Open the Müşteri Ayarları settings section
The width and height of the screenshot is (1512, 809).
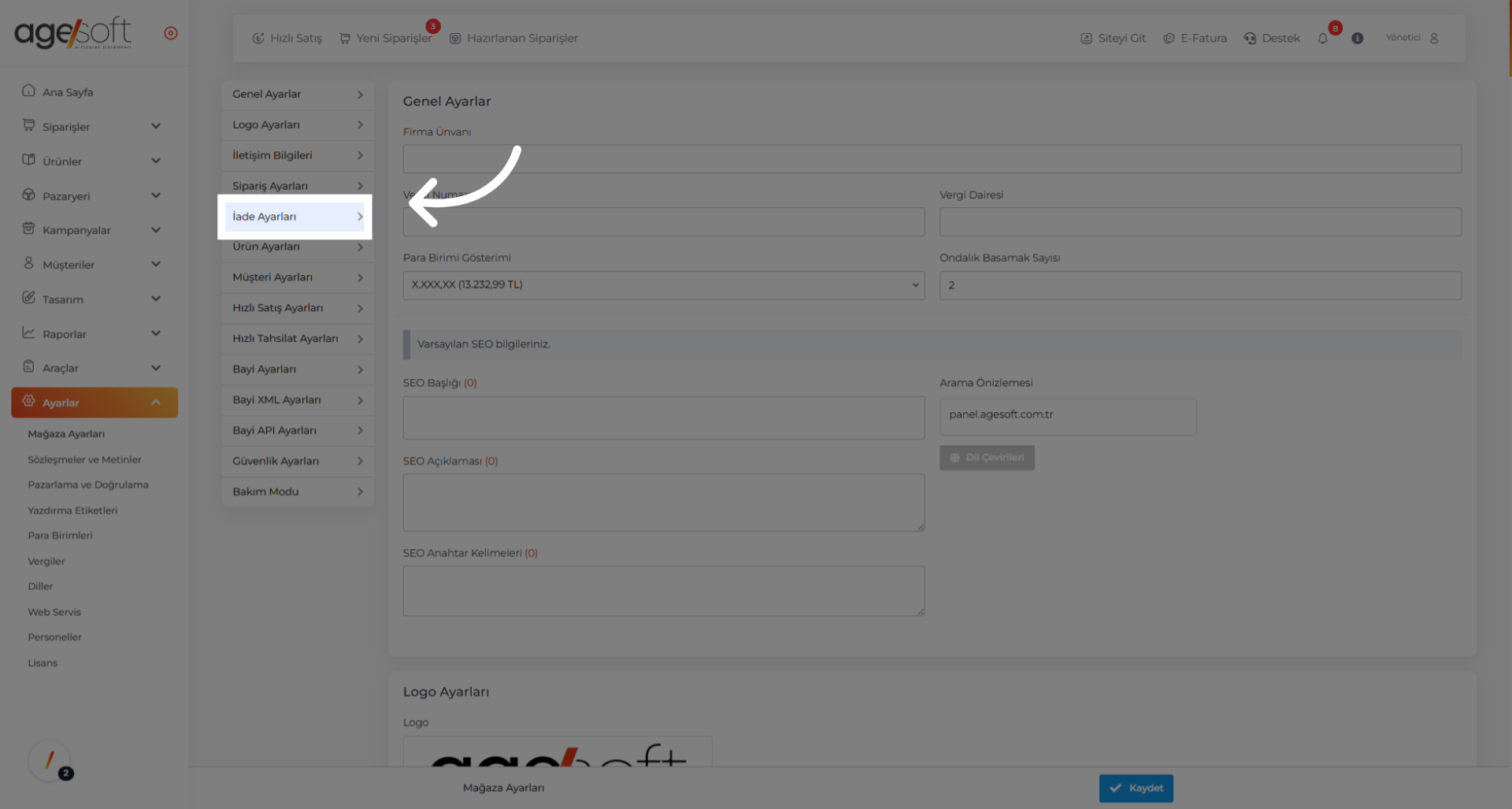(298, 278)
